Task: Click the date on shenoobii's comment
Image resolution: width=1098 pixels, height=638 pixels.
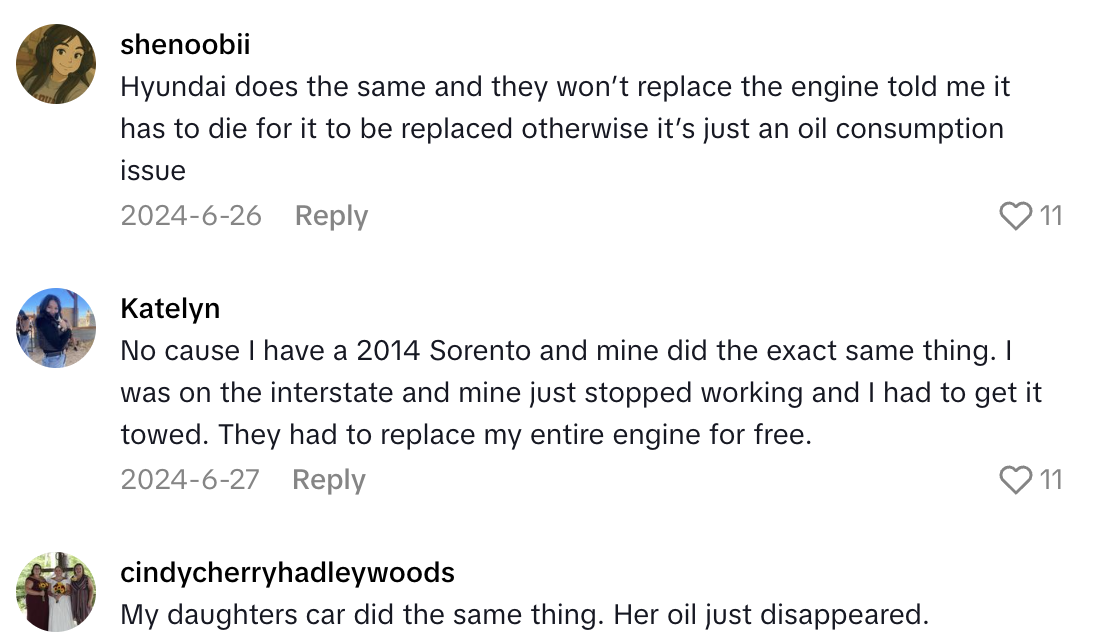Action: pos(190,215)
